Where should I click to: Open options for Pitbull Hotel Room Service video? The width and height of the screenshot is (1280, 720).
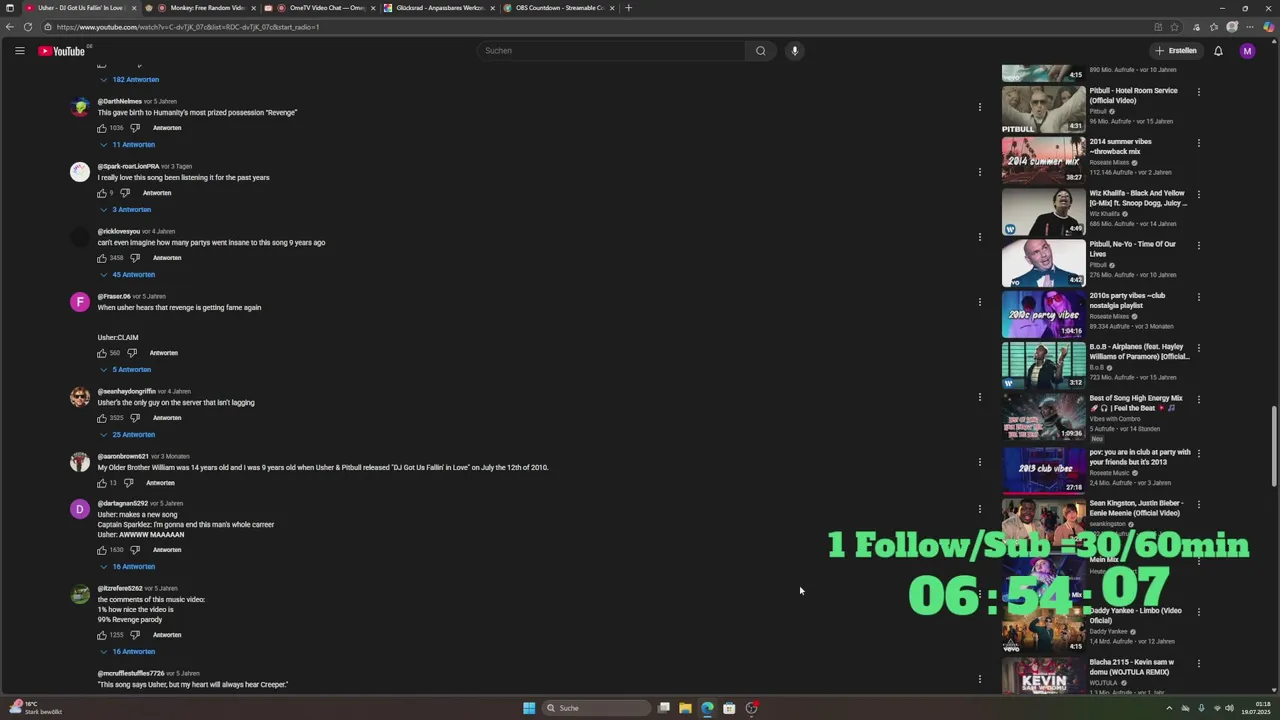point(1198,92)
